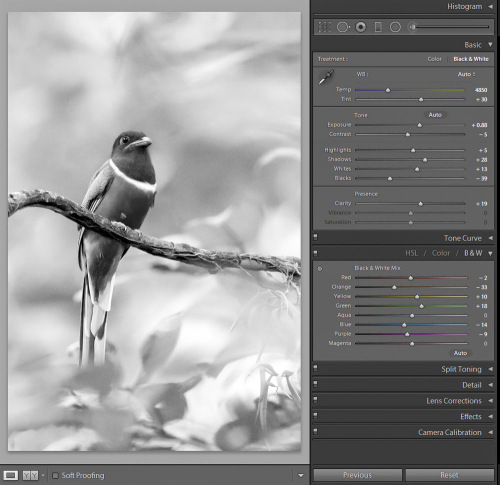This screenshot has height=485, width=500.
Task: Toggle the HSL / Color / B&W panel switch
Action: (x=315, y=253)
